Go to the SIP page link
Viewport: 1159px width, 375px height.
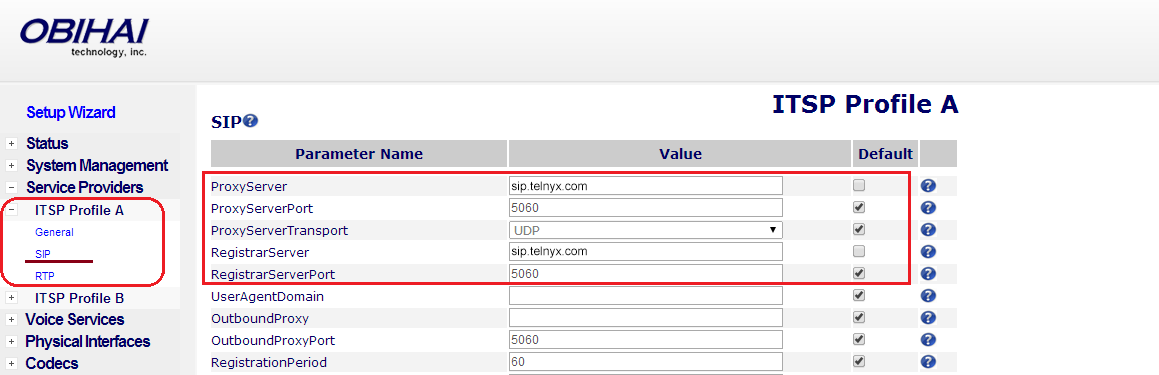point(42,254)
